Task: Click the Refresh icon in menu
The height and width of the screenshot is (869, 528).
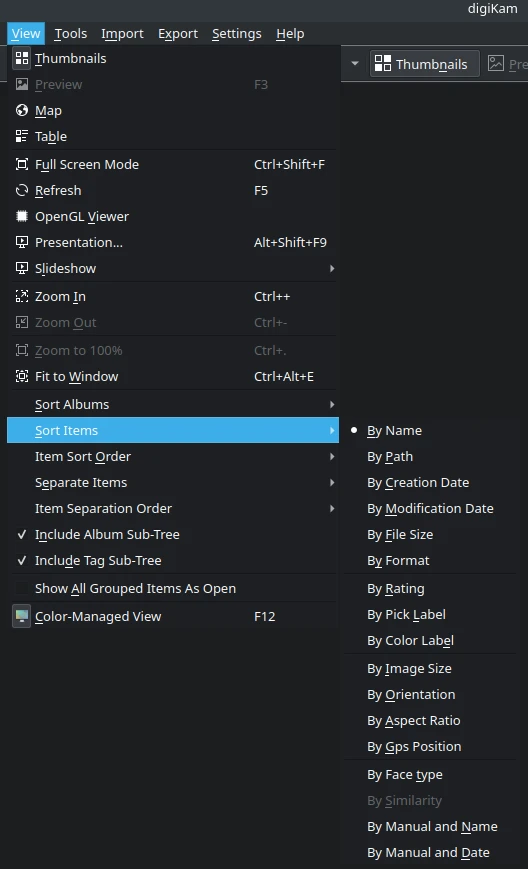Action: pyautogui.click(x=22, y=191)
